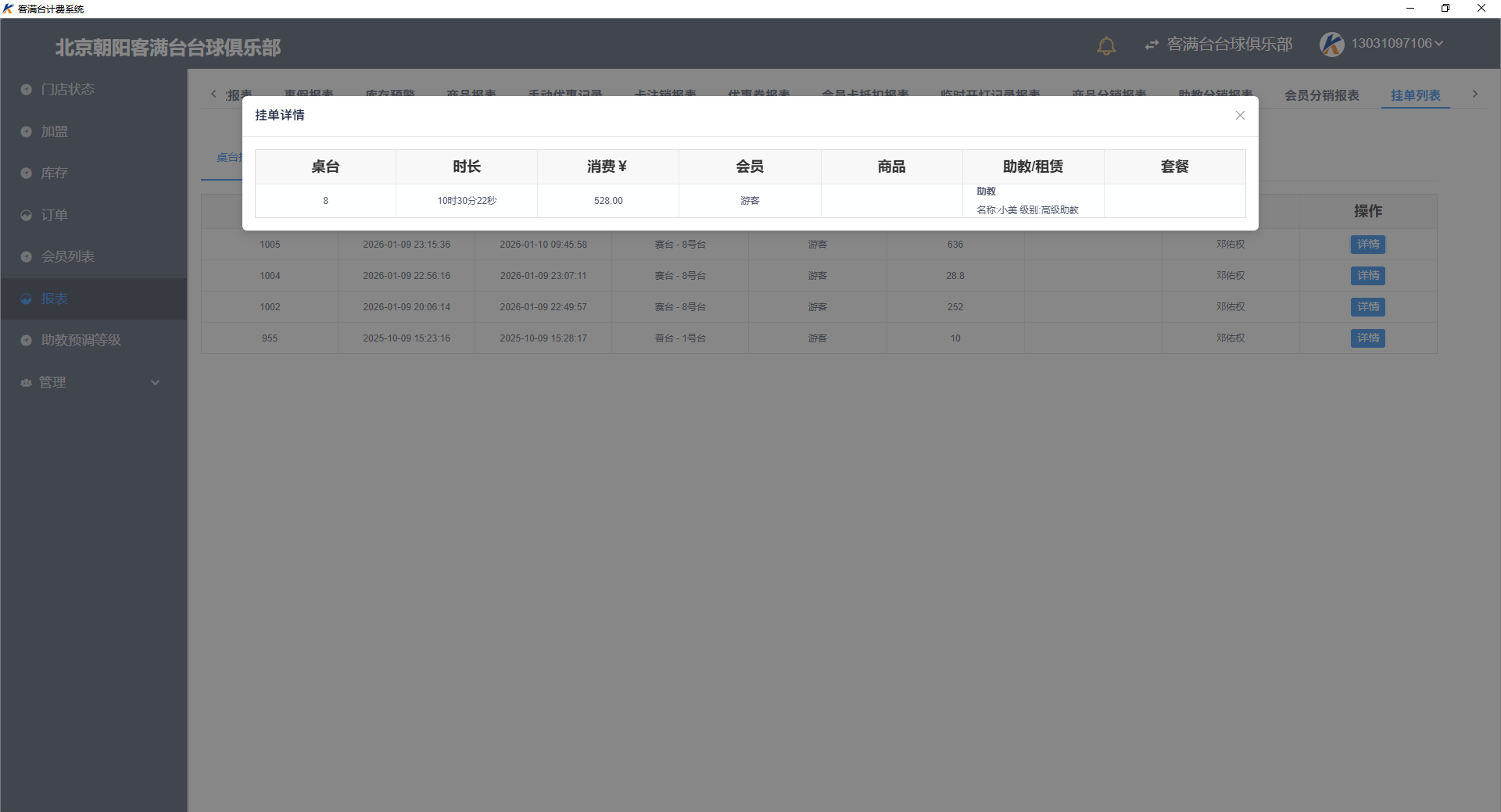
Task: Click the 北京朝阳客满台台球俱乐部 title
Action: point(168,48)
